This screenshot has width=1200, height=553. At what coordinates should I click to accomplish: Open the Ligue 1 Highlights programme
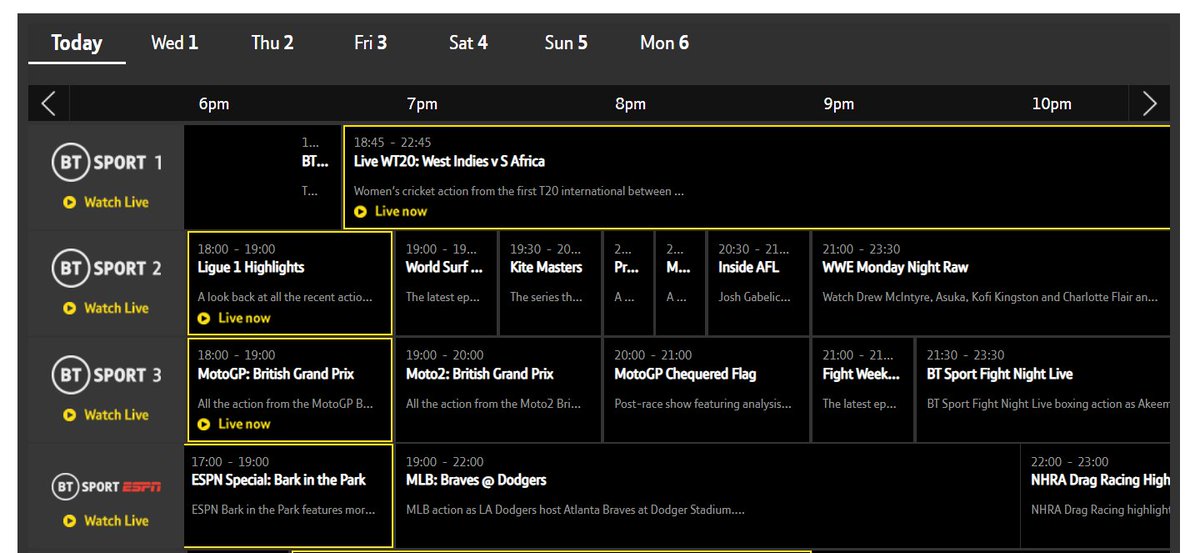(x=290, y=283)
